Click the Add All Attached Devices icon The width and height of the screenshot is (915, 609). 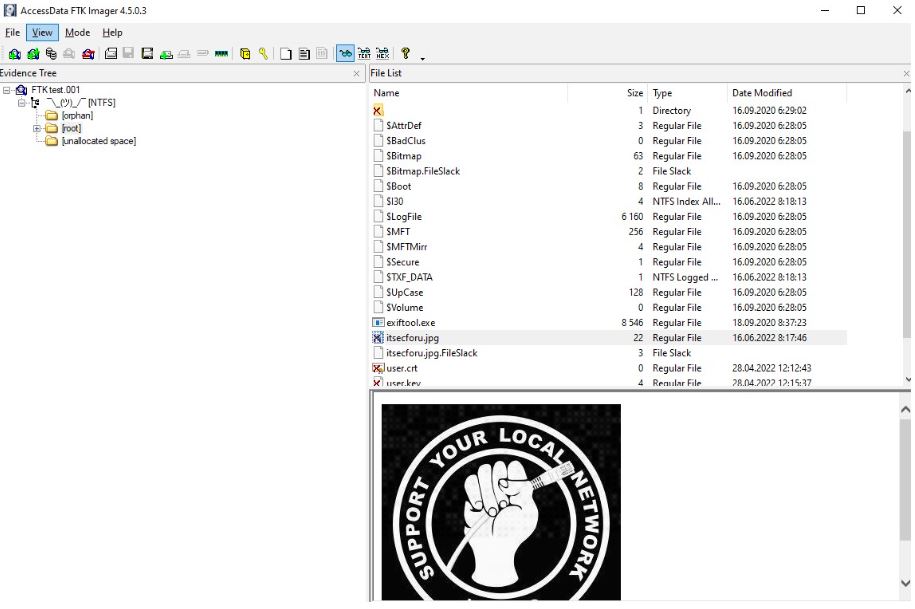[33, 54]
